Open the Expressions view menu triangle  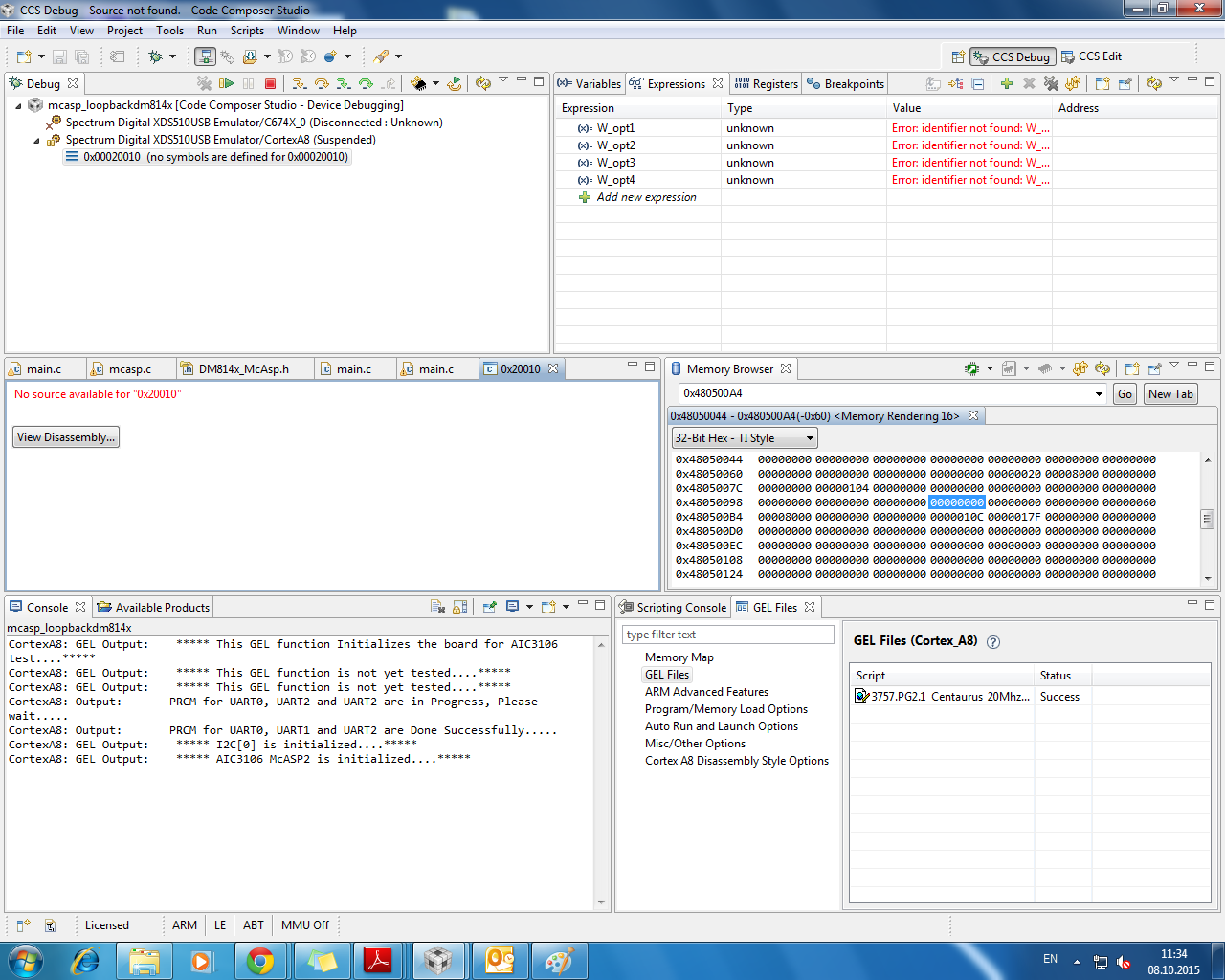pyautogui.click(x=1174, y=79)
